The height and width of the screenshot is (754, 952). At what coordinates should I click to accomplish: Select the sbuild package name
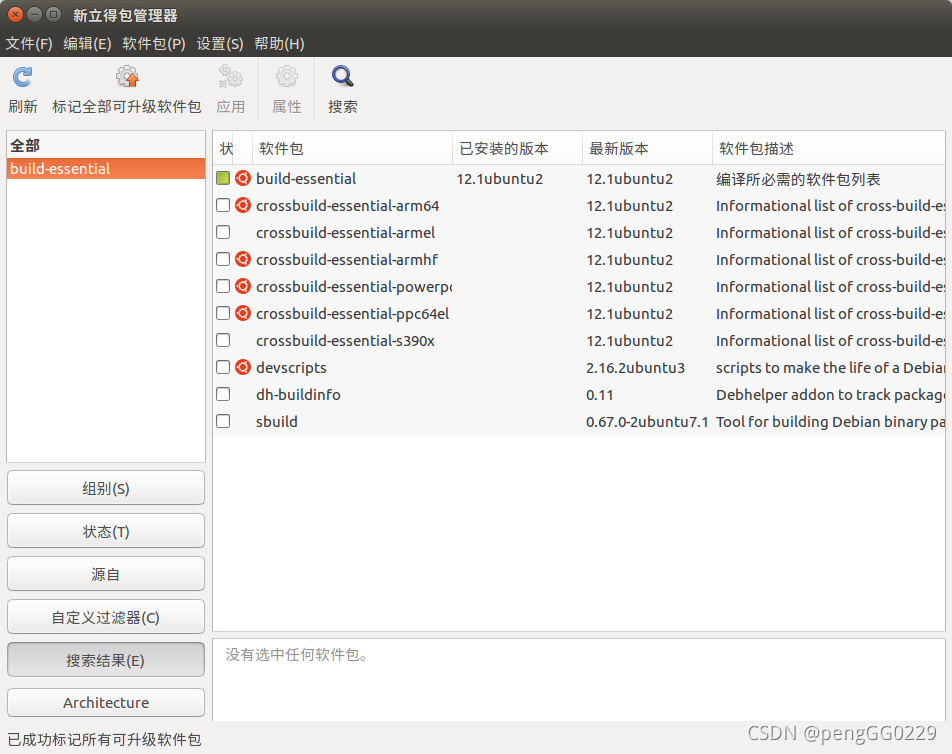(276, 422)
